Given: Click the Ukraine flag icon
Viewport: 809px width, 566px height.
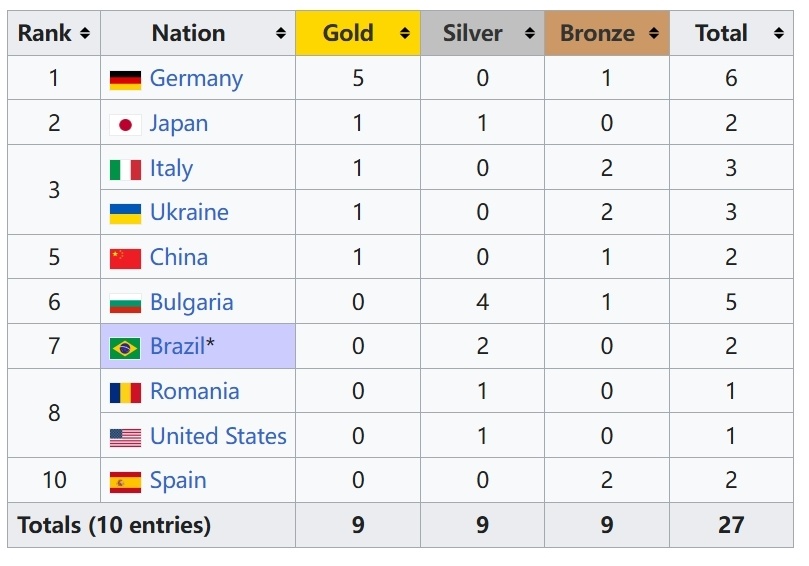Looking at the screenshot, I should point(125,213).
